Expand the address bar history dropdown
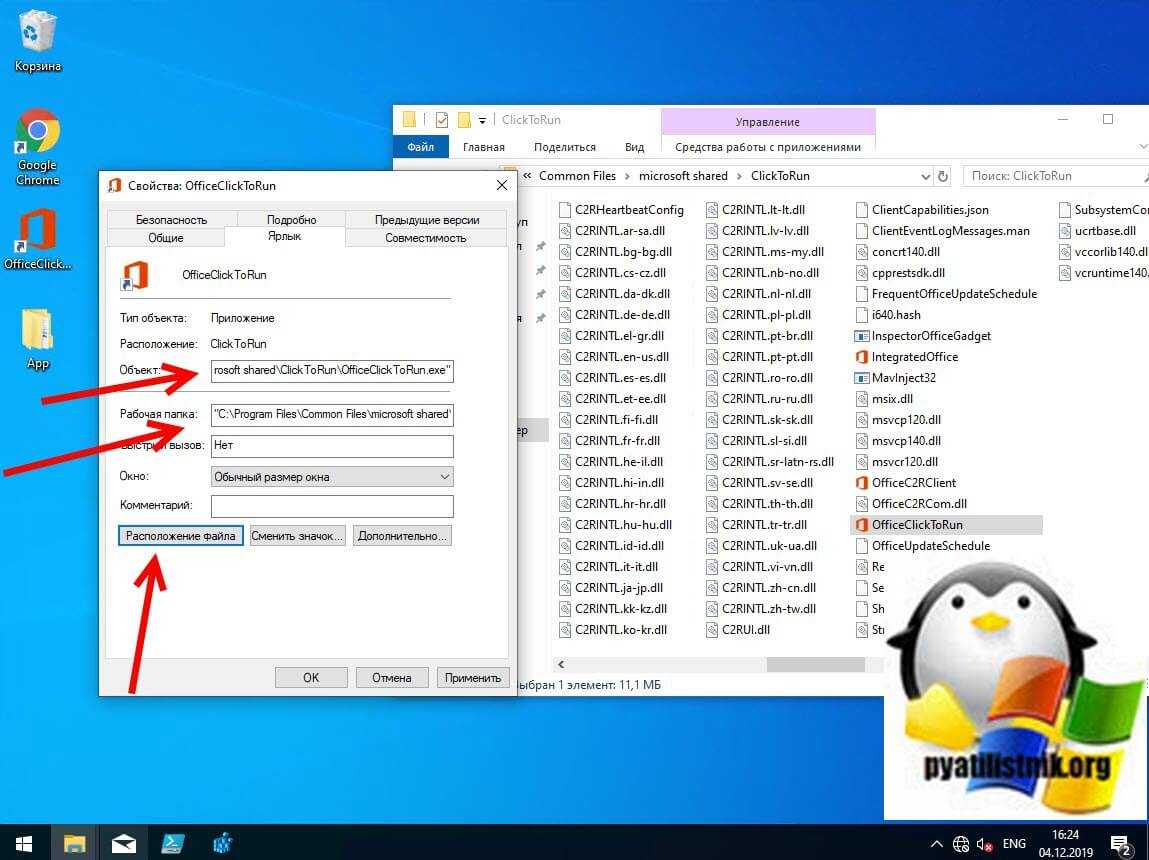Viewport: 1149px width, 860px height. point(925,176)
